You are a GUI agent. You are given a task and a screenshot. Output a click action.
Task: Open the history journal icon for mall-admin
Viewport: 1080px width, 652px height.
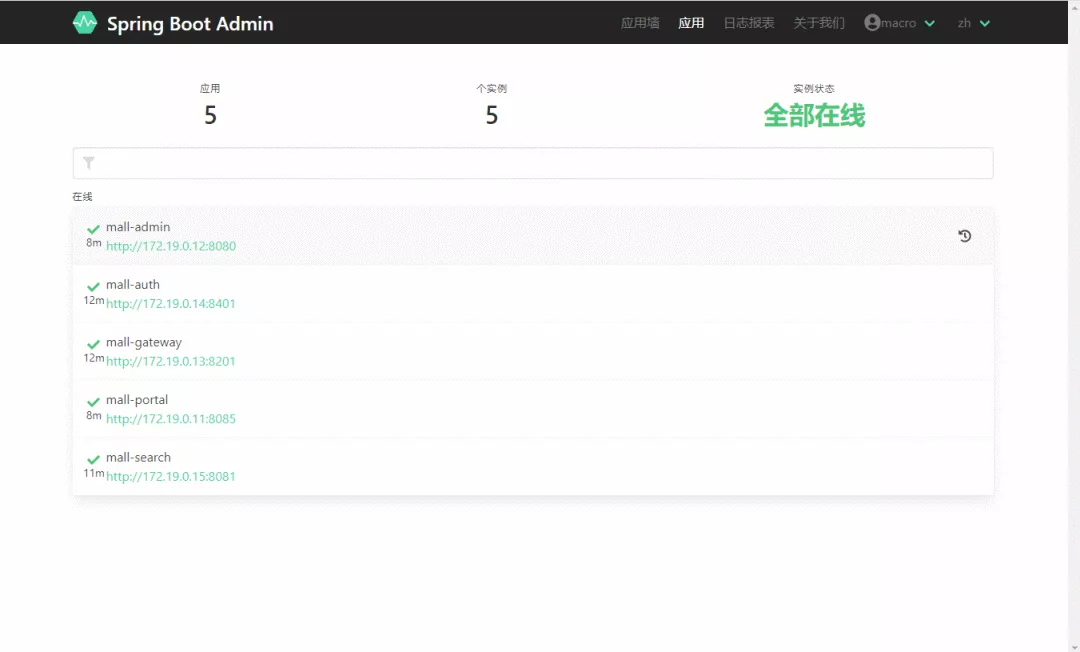pos(964,236)
